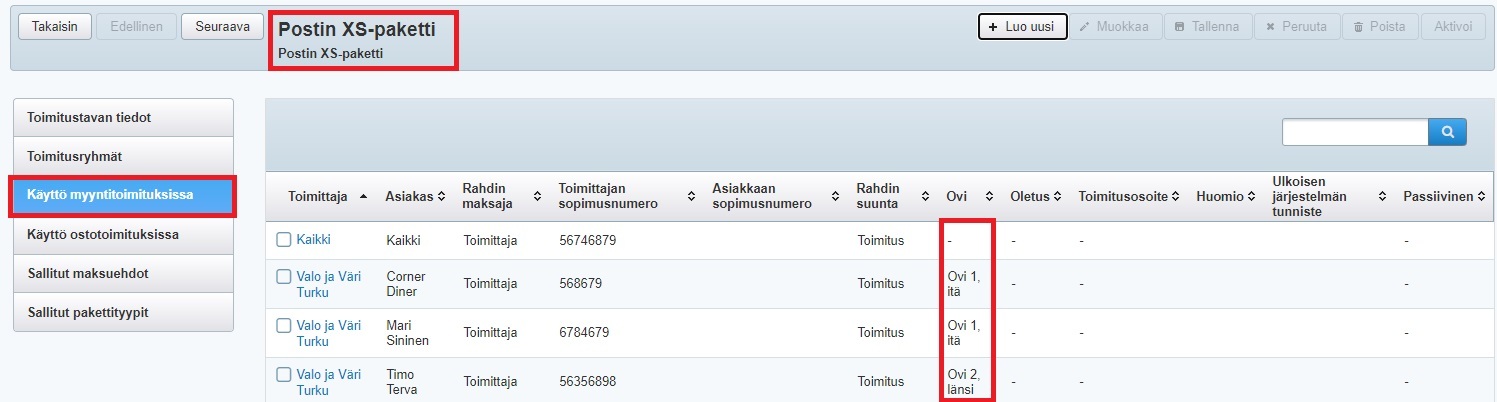The width and height of the screenshot is (1497, 402).
Task: Click the Passiivinen column sort arrows
Action: (x=1481, y=197)
